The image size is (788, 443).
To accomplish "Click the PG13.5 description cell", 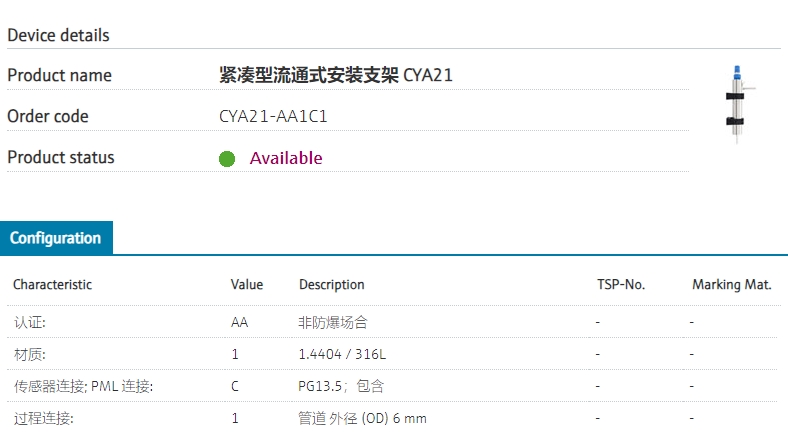I will click(341, 386).
